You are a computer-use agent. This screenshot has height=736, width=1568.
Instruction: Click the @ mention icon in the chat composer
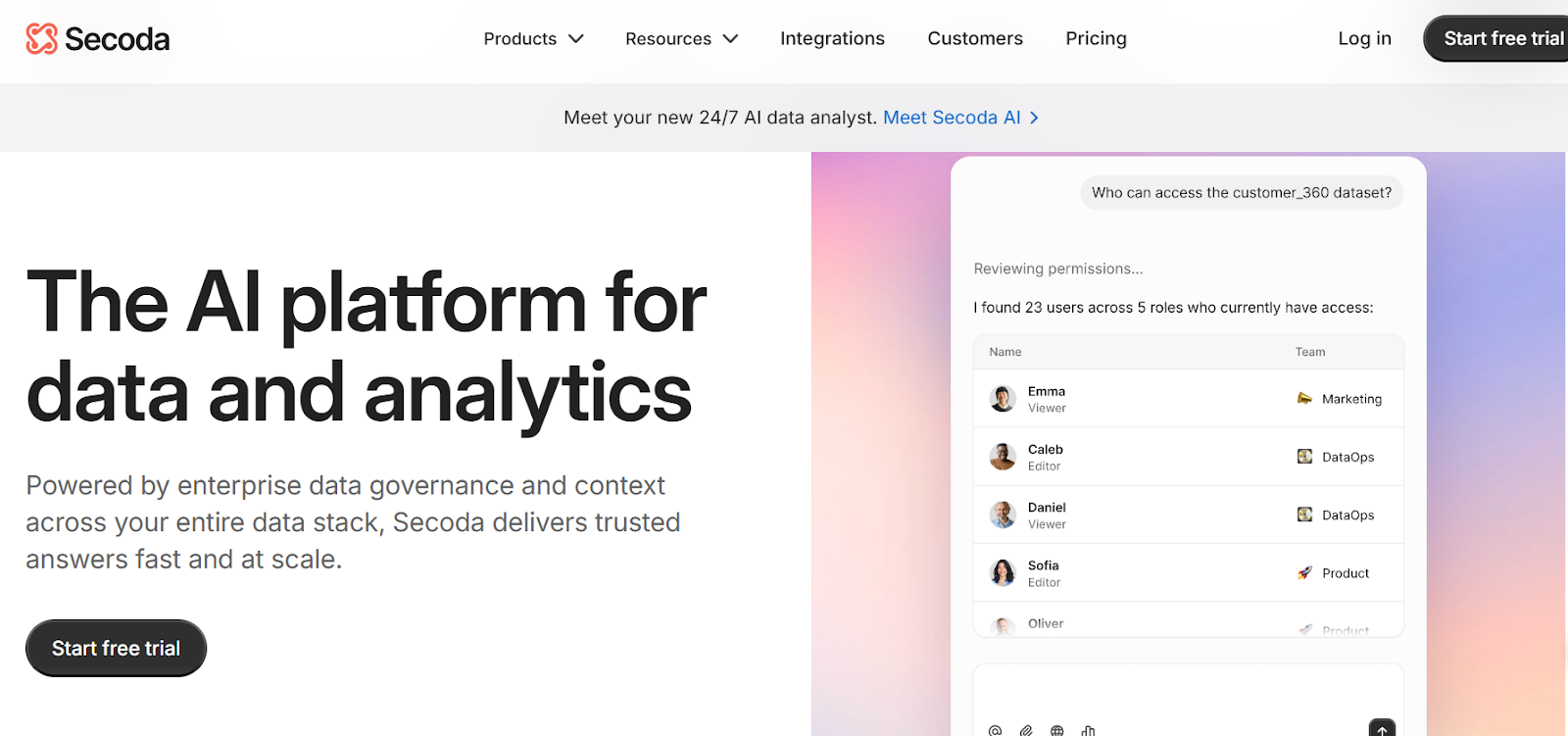click(996, 729)
